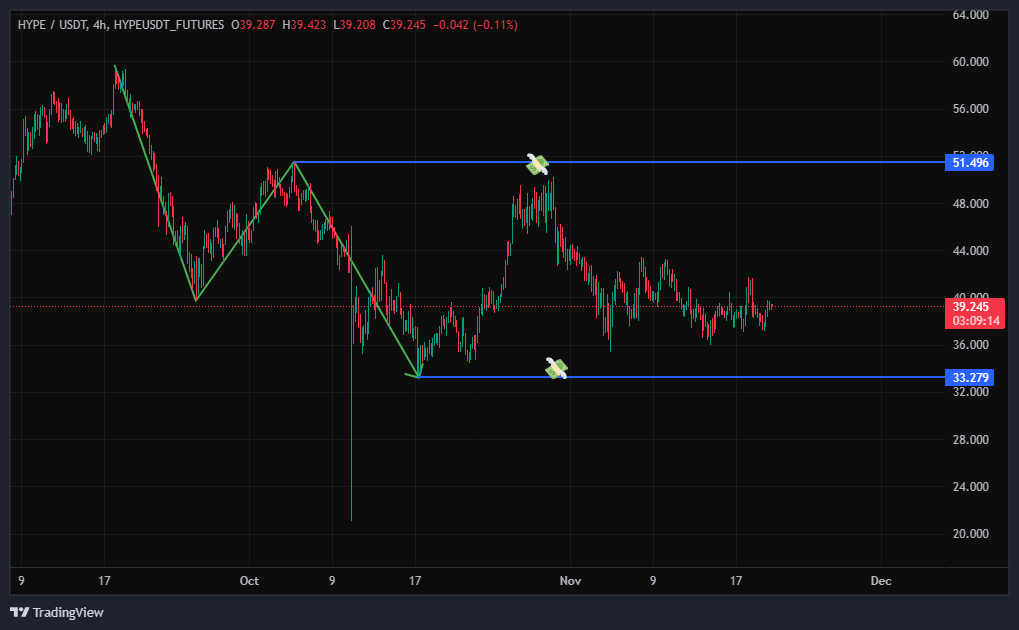Click the Dec label on the time axis

point(880,581)
